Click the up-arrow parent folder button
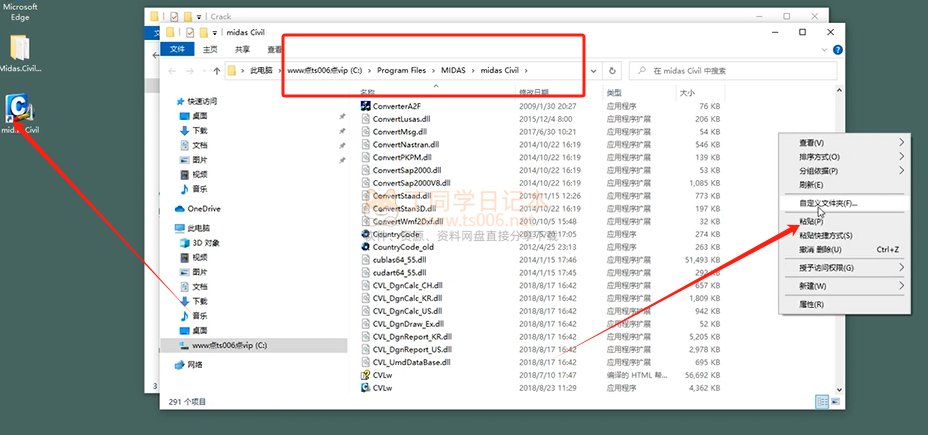 click(217, 71)
